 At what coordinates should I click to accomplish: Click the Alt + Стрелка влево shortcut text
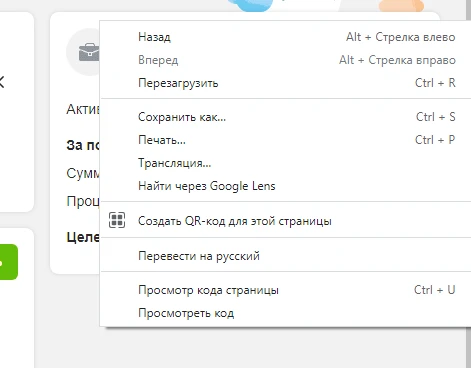pyautogui.click(x=400, y=37)
